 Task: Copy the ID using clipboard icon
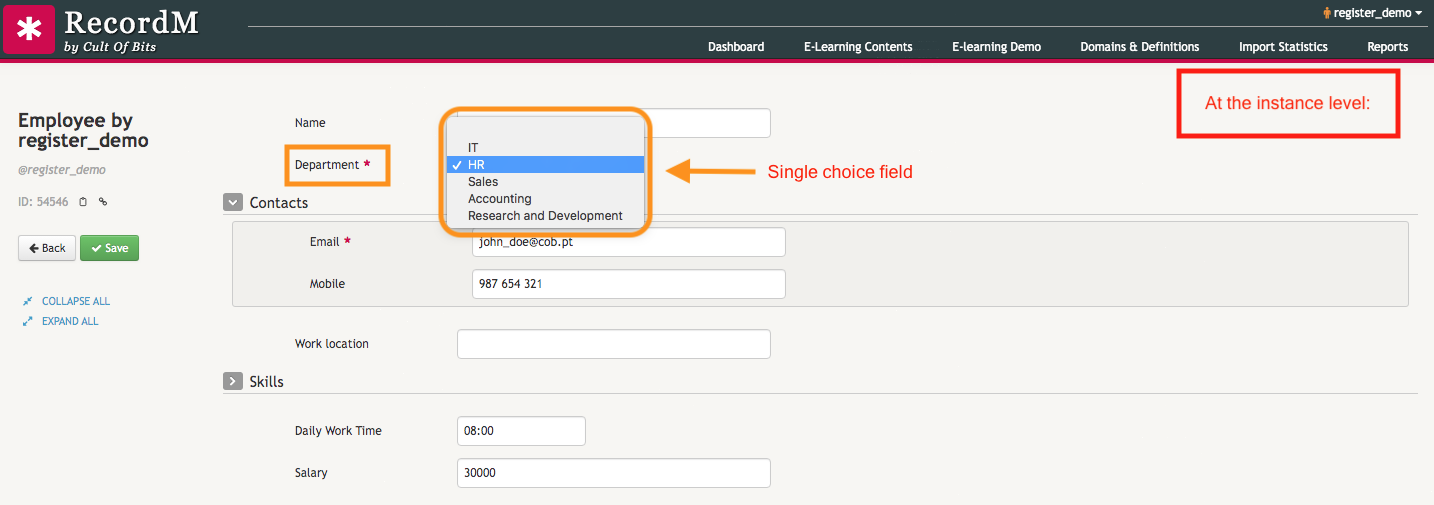coord(83,202)
